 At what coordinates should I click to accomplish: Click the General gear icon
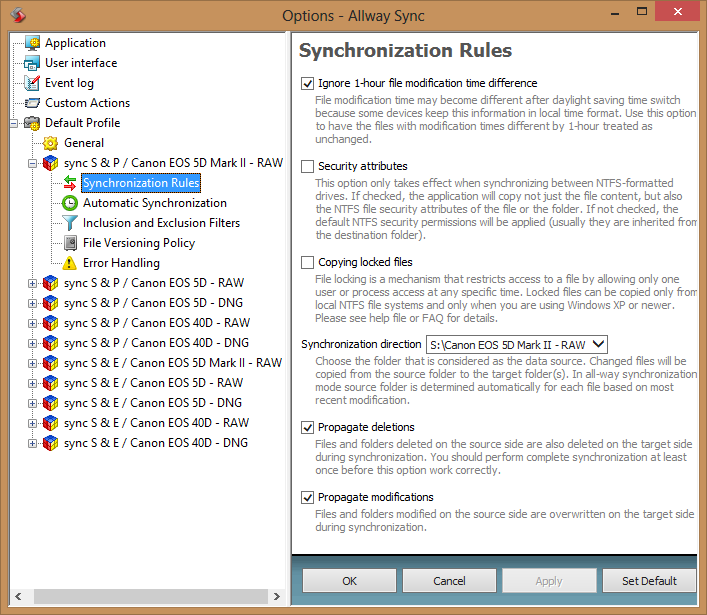coord(50,143)
